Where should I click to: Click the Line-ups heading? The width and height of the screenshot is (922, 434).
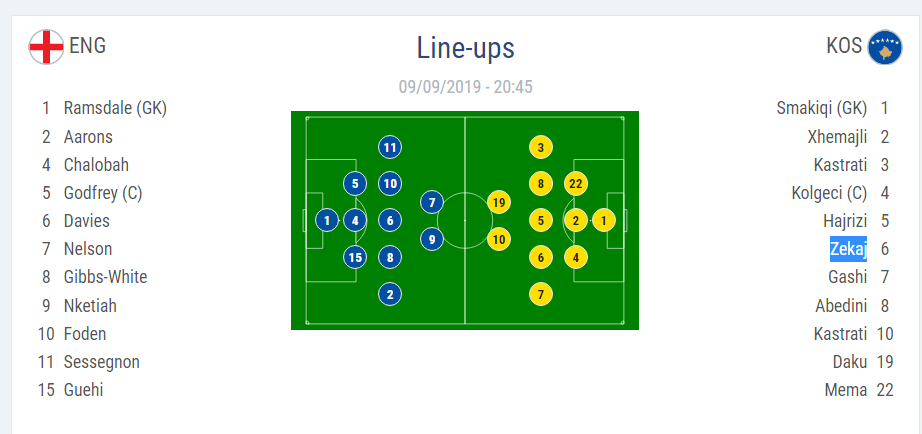tap(465, 47)
